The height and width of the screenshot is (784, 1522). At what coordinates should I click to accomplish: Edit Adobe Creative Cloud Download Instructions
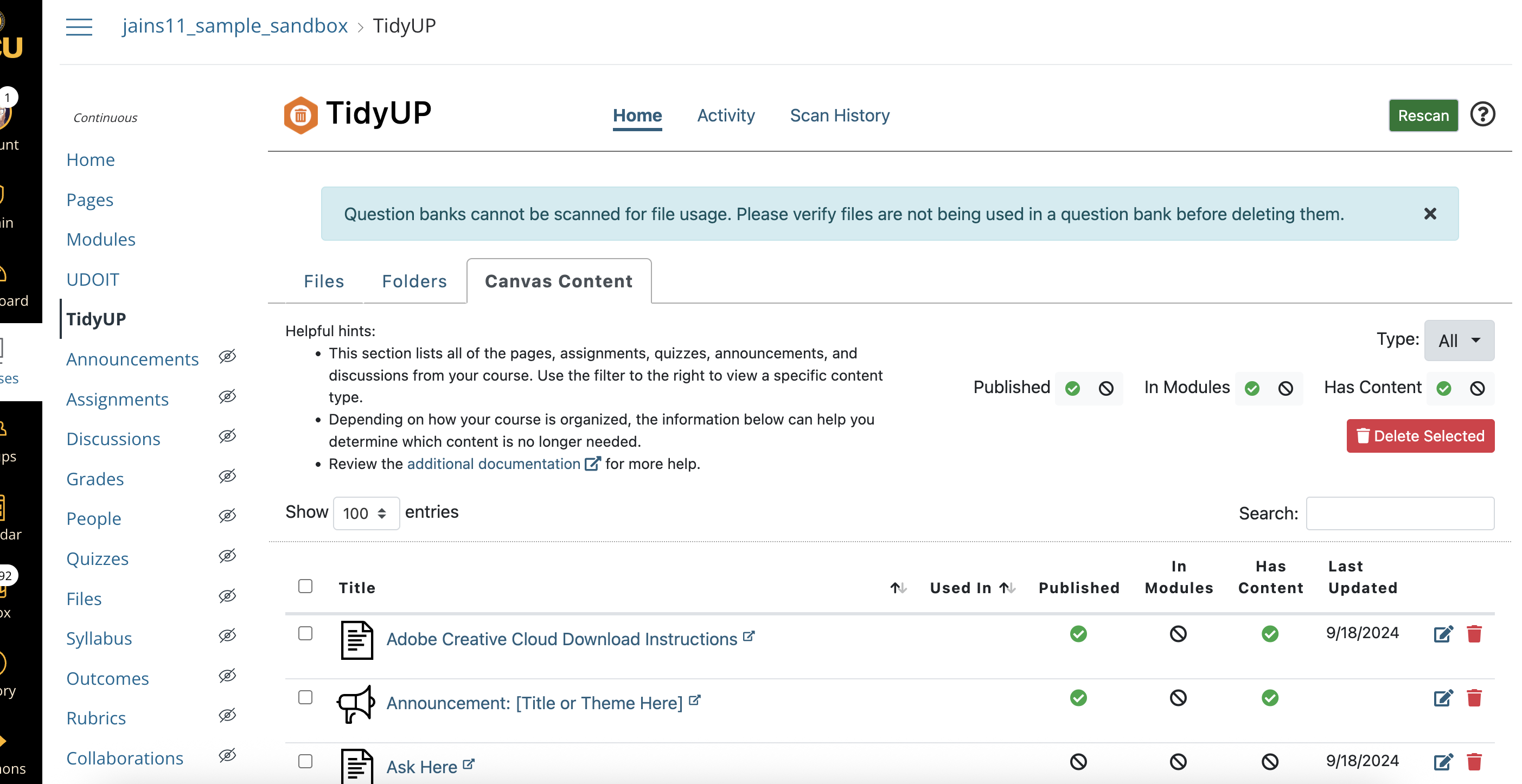point(1443,634)
